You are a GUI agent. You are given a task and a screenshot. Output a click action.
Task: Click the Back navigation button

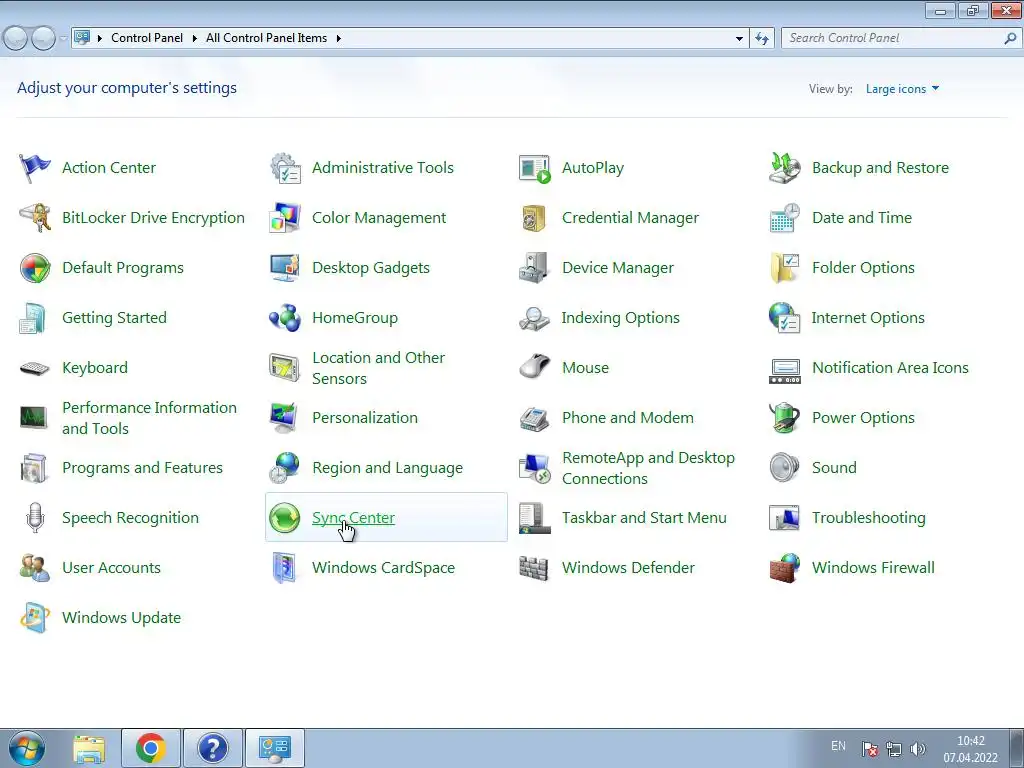tap(16, 39)
